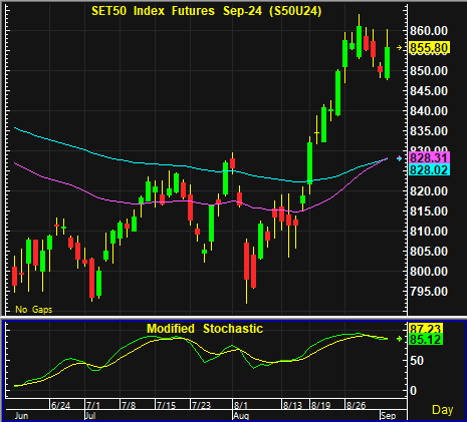Viewport: 467px width, 422px height.
Task: Click the yellow 855.80 last price label
Action: tap(429, 48)
